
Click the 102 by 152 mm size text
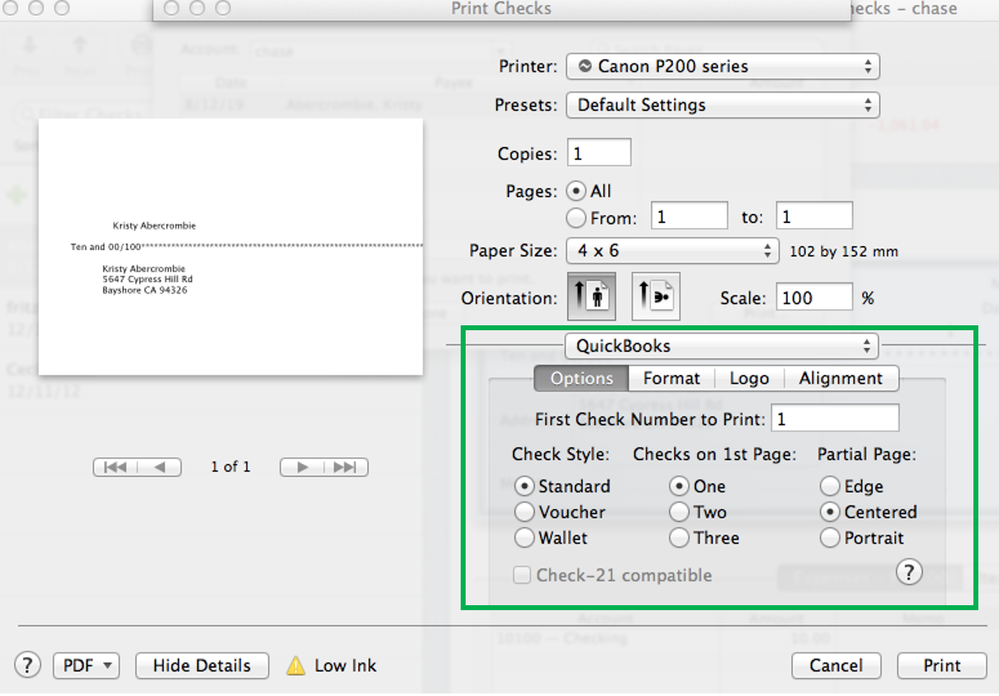[844, 251]
